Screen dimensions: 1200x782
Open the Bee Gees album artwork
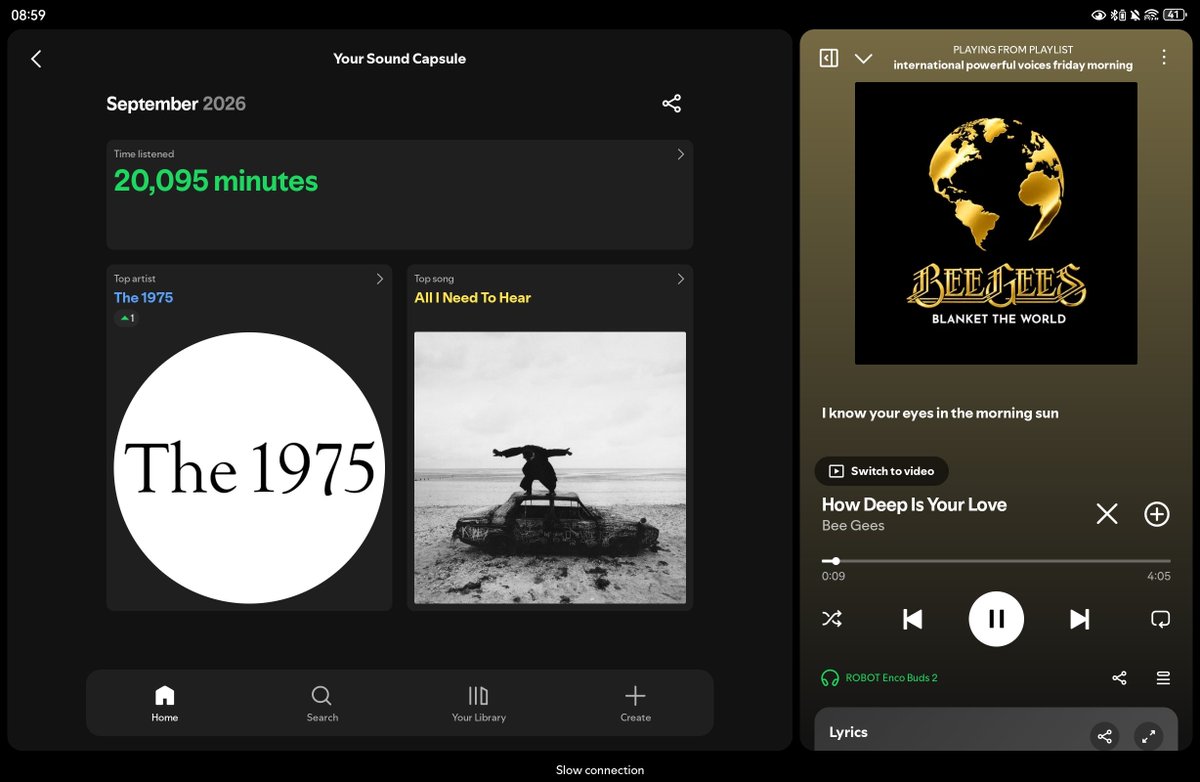[996, 223]
